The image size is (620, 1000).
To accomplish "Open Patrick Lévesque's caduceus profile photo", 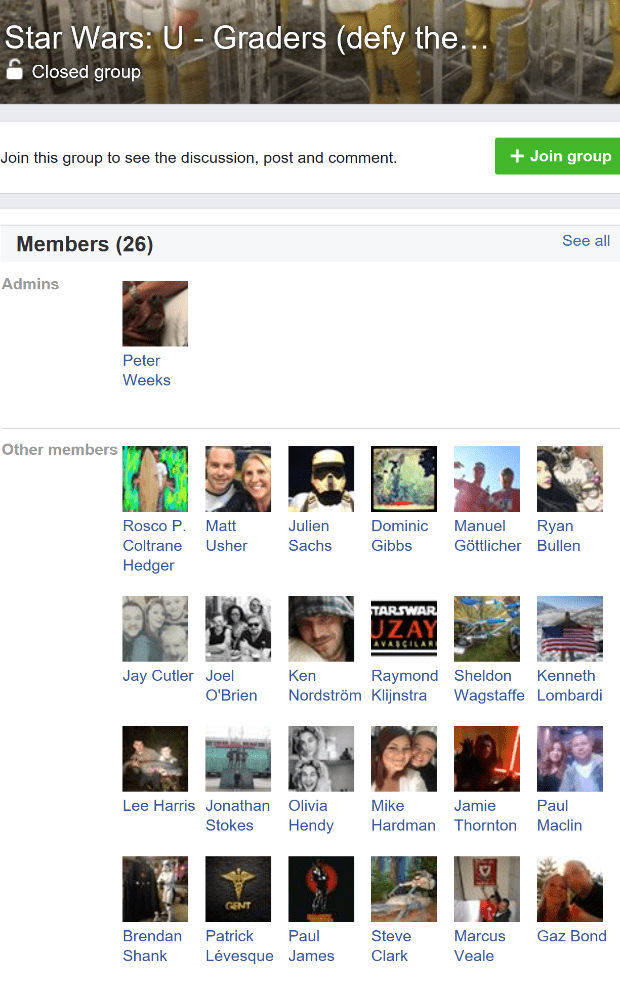I will coord(238,889).
